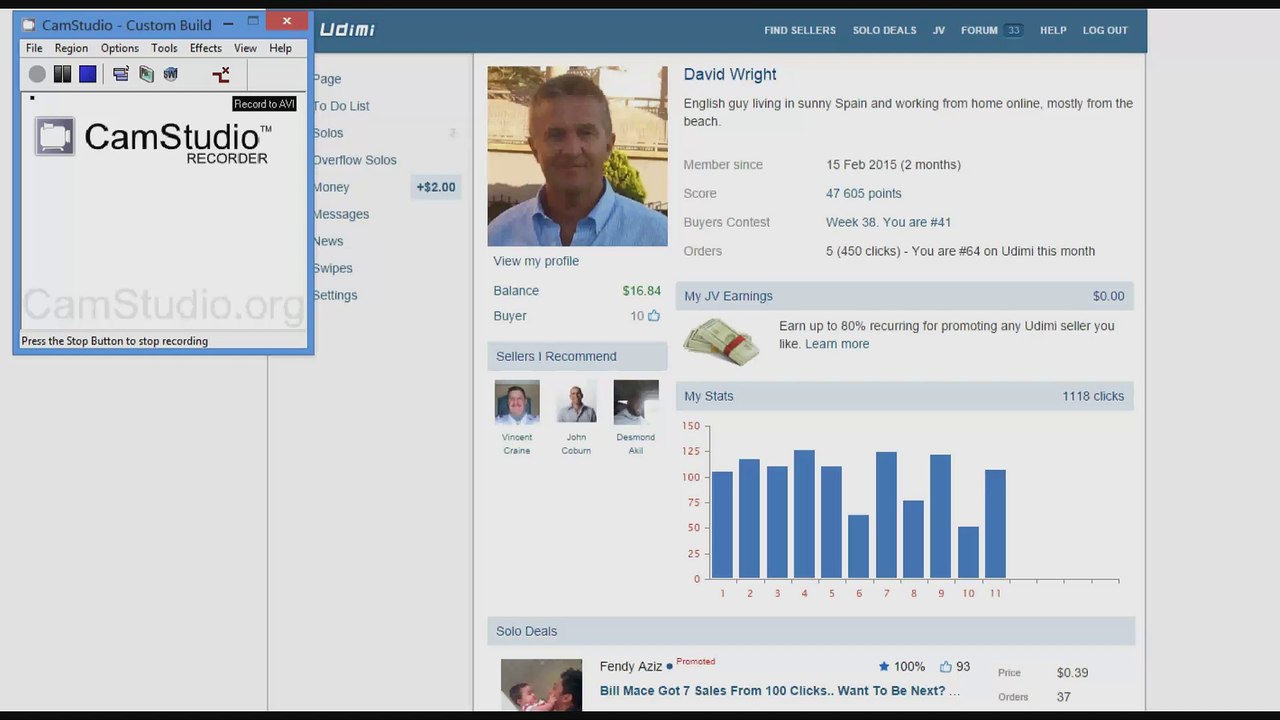The height and width of the screenshot is (720, 1280).
Task: Open Money in the sidebar
Action: tap(331, 187)
